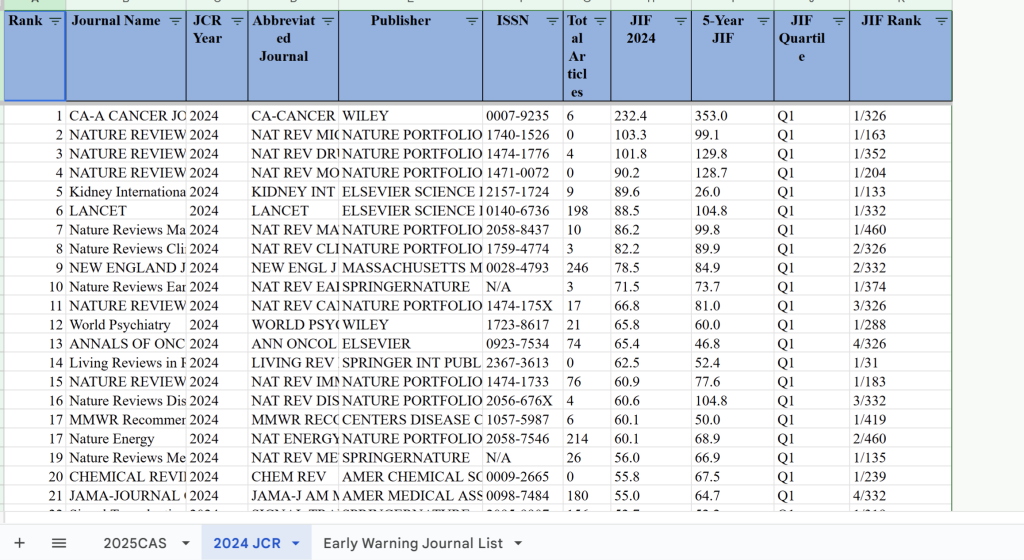Select the Publisher header cell
1024x560 pixels.
410,56
